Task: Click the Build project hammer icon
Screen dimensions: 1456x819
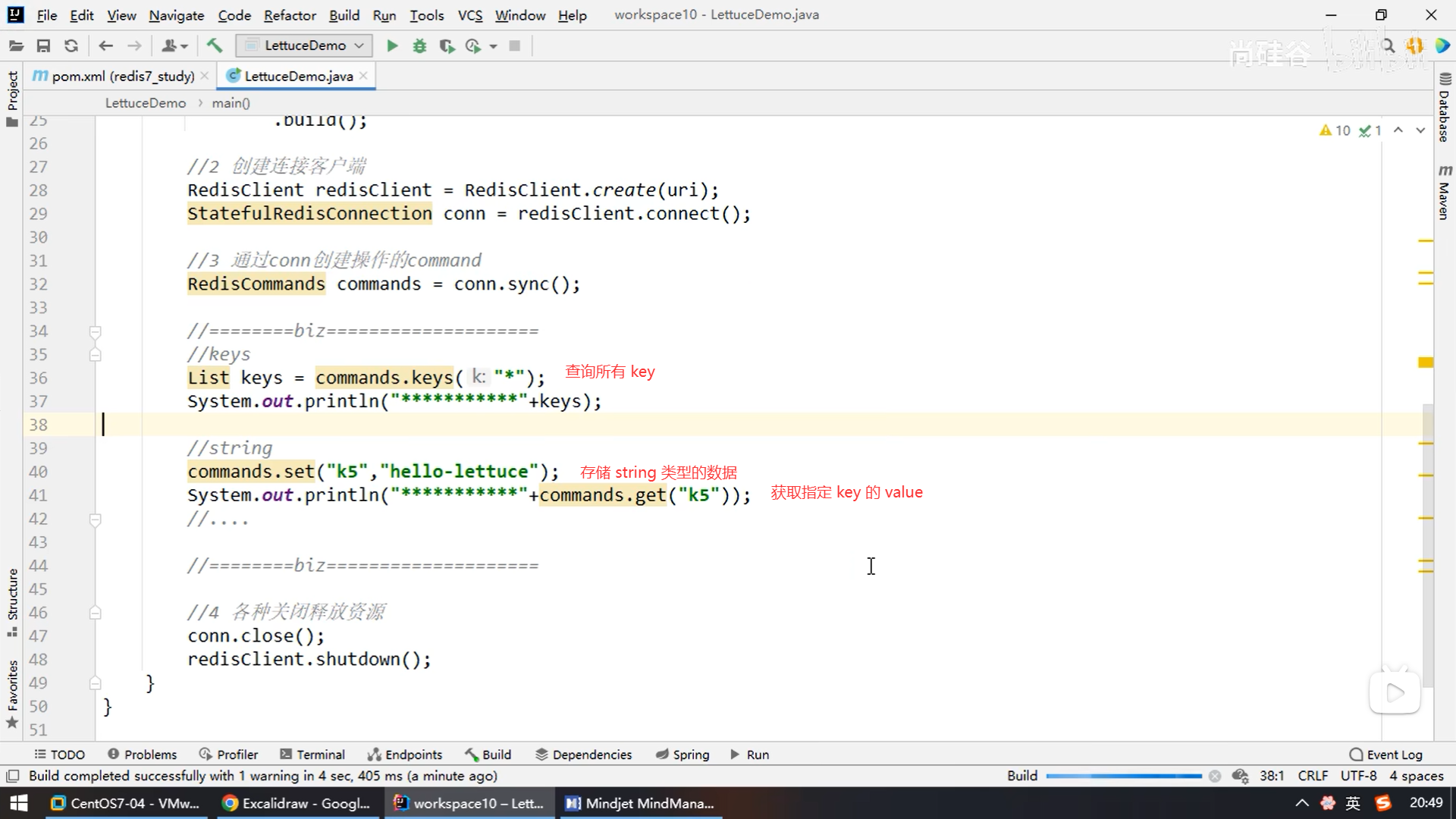Action: [x=215, y=46]
